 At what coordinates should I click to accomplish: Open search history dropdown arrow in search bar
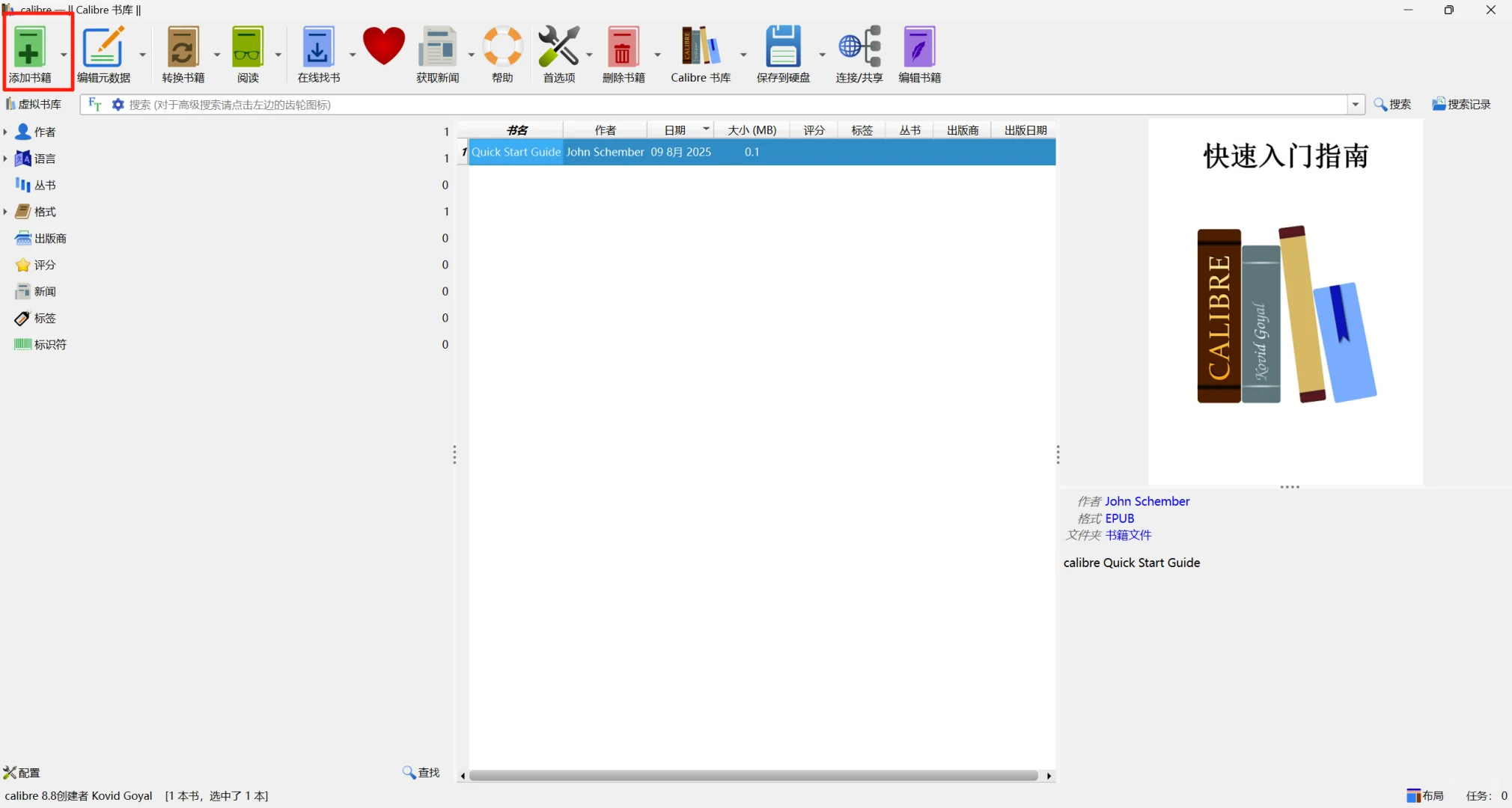click(1356, 104)
